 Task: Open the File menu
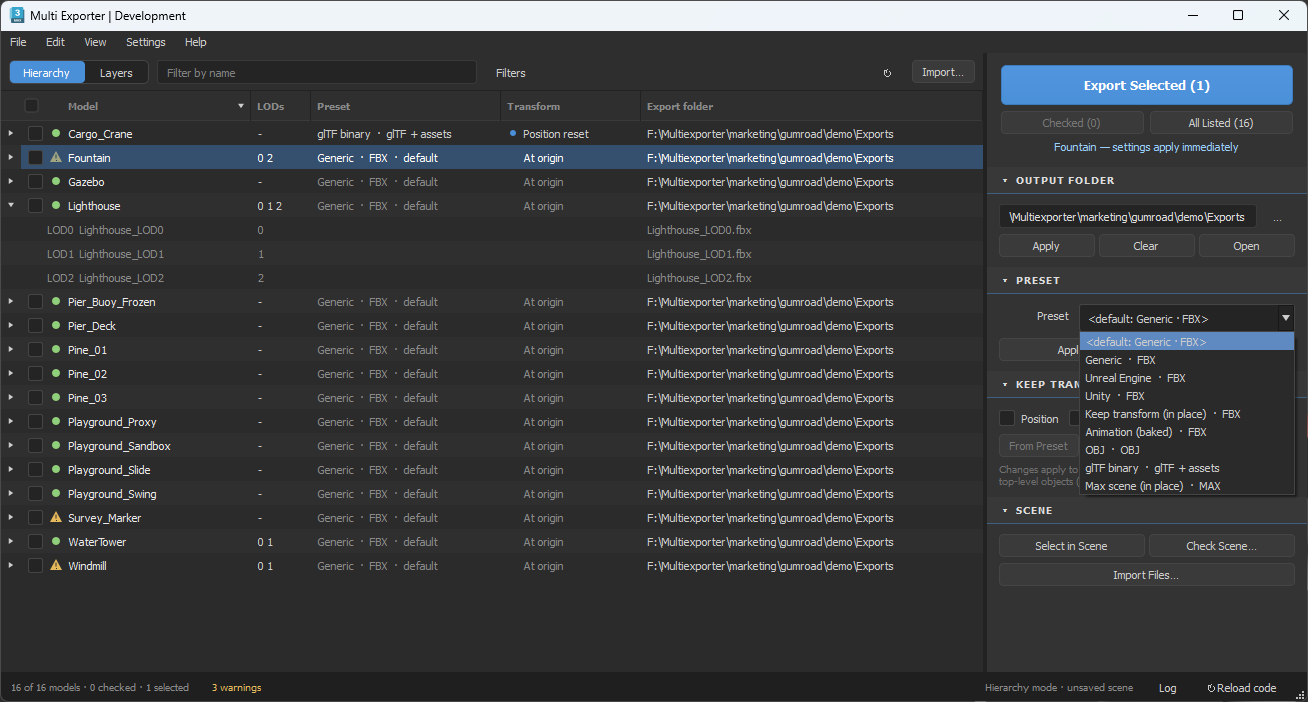(18, 42)
